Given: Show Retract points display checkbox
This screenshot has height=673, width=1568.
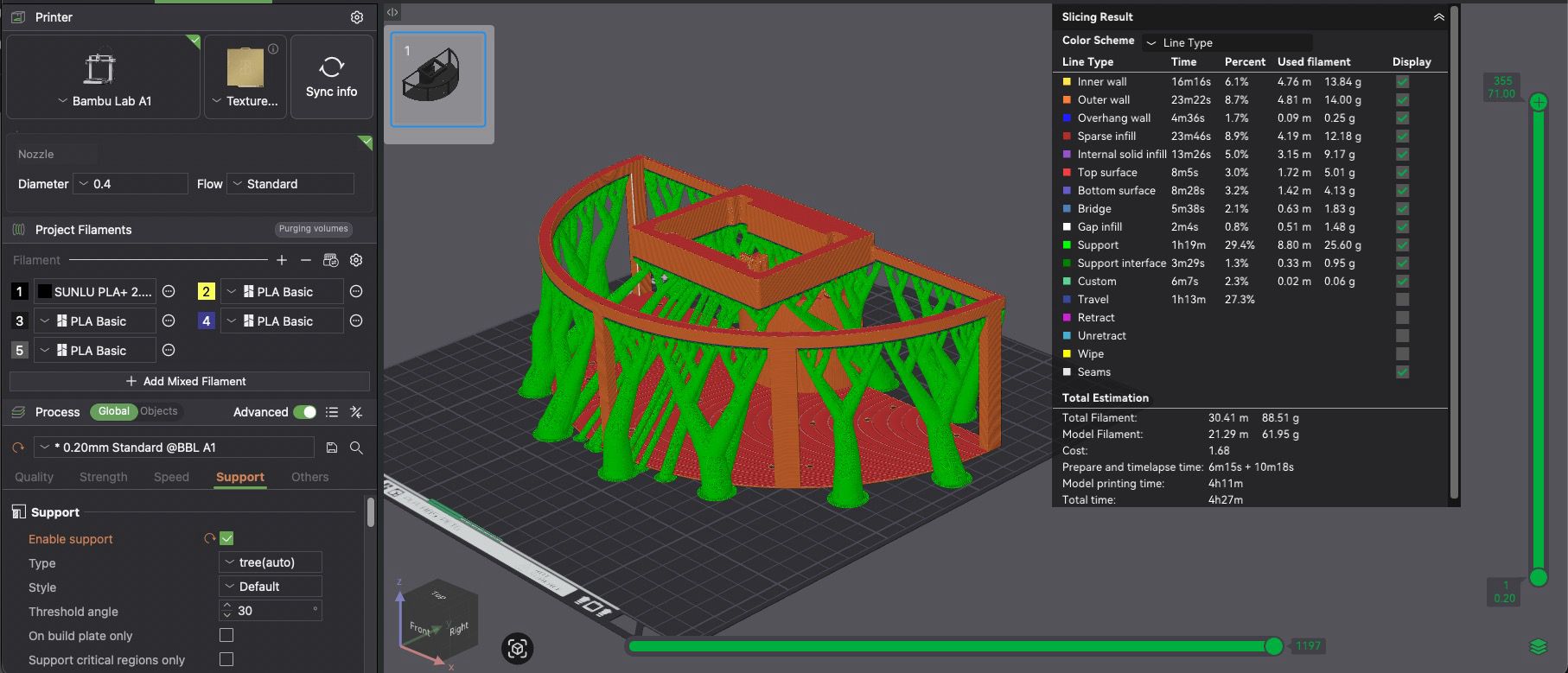Looking at the screenshot, I should tap(1402, 317).
